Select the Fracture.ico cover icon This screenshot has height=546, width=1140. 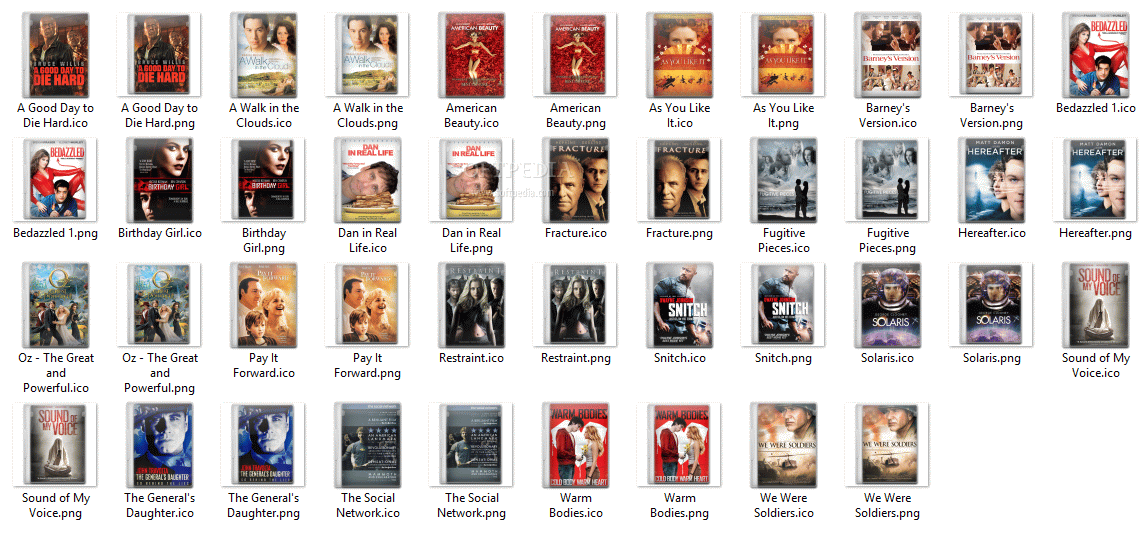click(576, 180)
